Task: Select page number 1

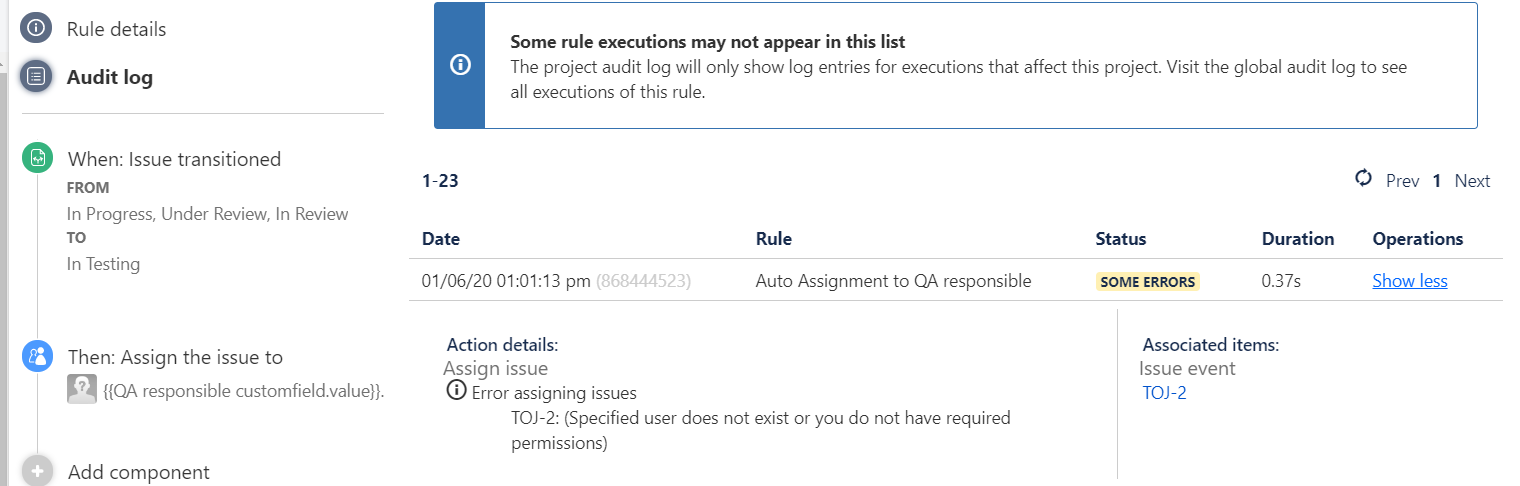Action: coord(1437,181)
